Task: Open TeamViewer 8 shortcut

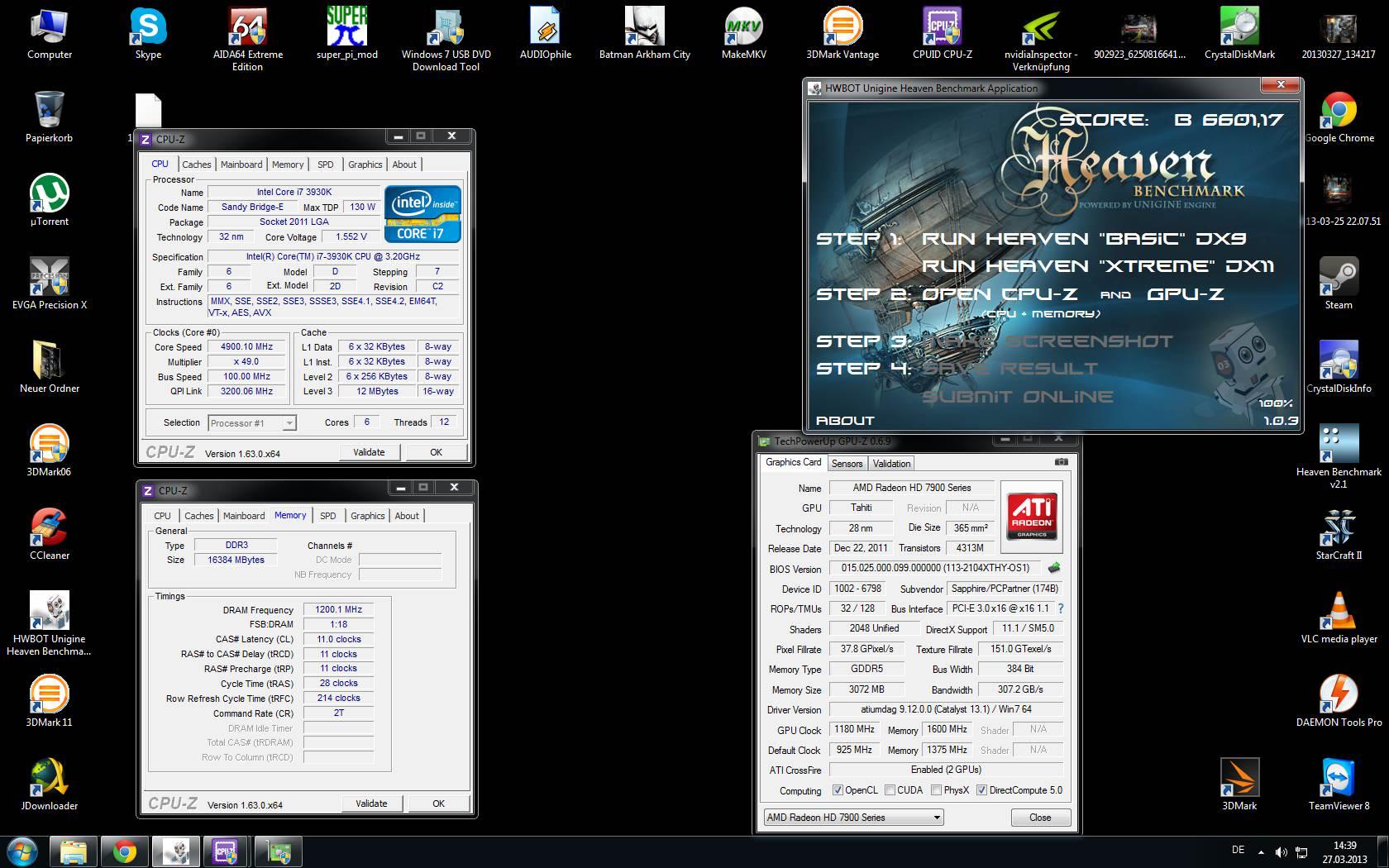Action: point(1339,785)
